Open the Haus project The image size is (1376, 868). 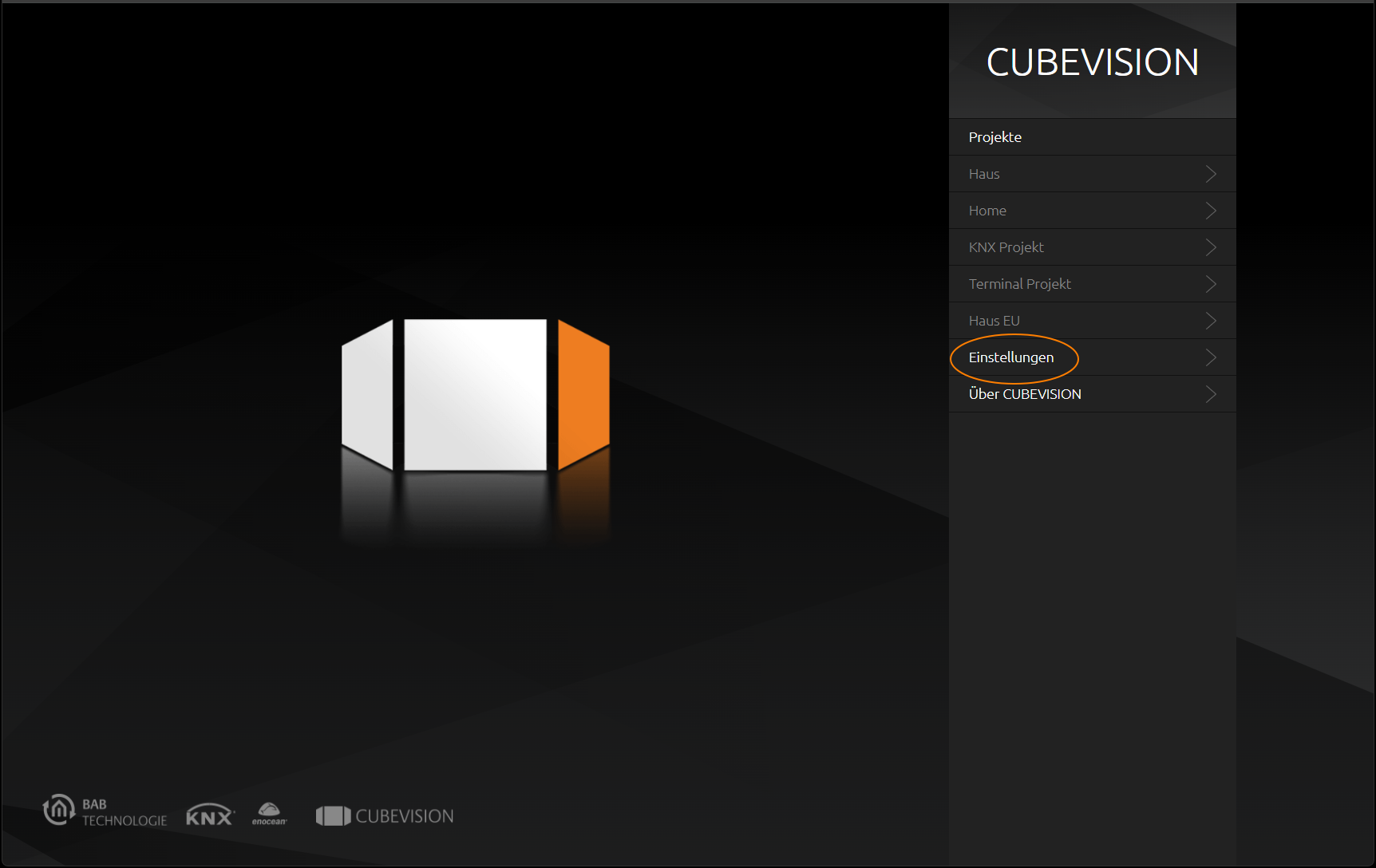coord(1092,174)
